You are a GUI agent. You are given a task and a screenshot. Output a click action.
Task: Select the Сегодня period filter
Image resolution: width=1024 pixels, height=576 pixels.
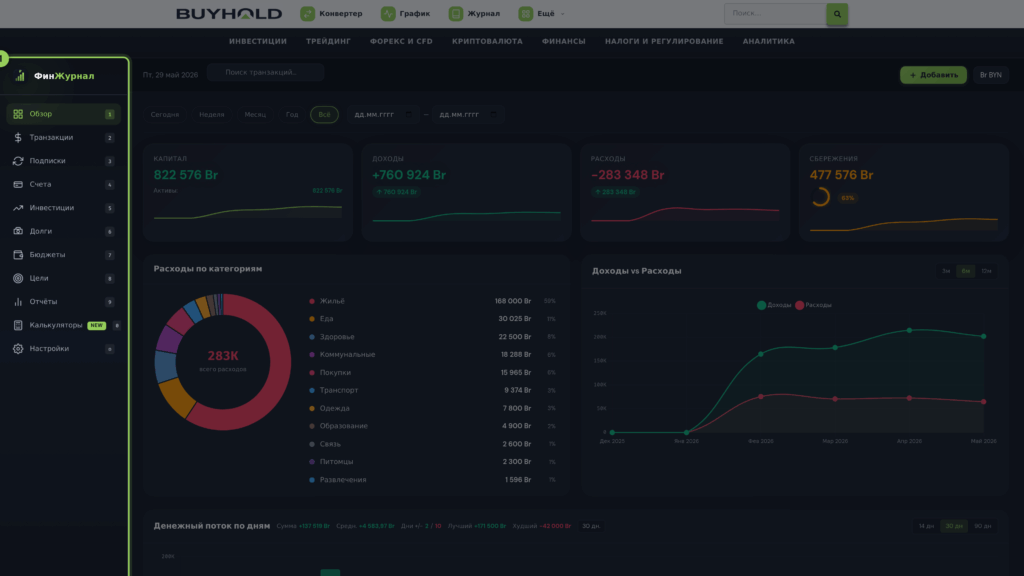tap(165, 114)
